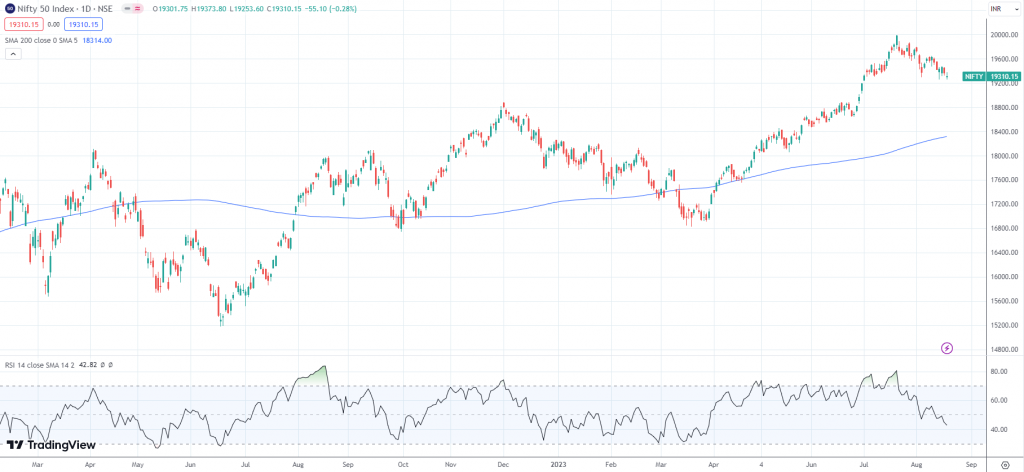
Task: Select the SMA 200 close indicator legend
Action: click(42, 40)
